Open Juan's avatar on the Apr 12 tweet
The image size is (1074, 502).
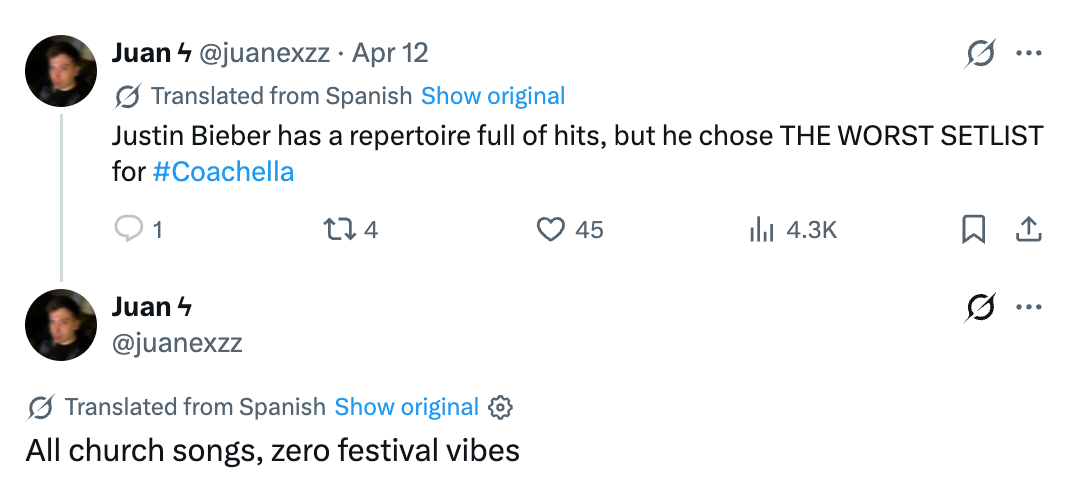[61, 71]
